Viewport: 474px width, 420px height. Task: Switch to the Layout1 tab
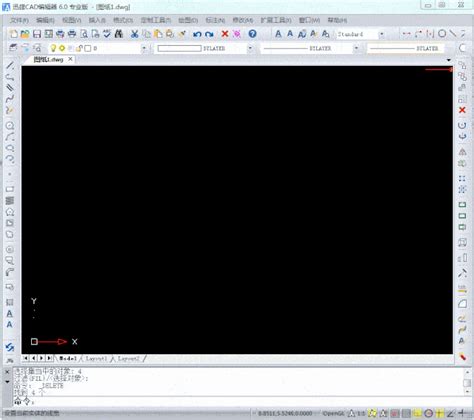[96, 359]
